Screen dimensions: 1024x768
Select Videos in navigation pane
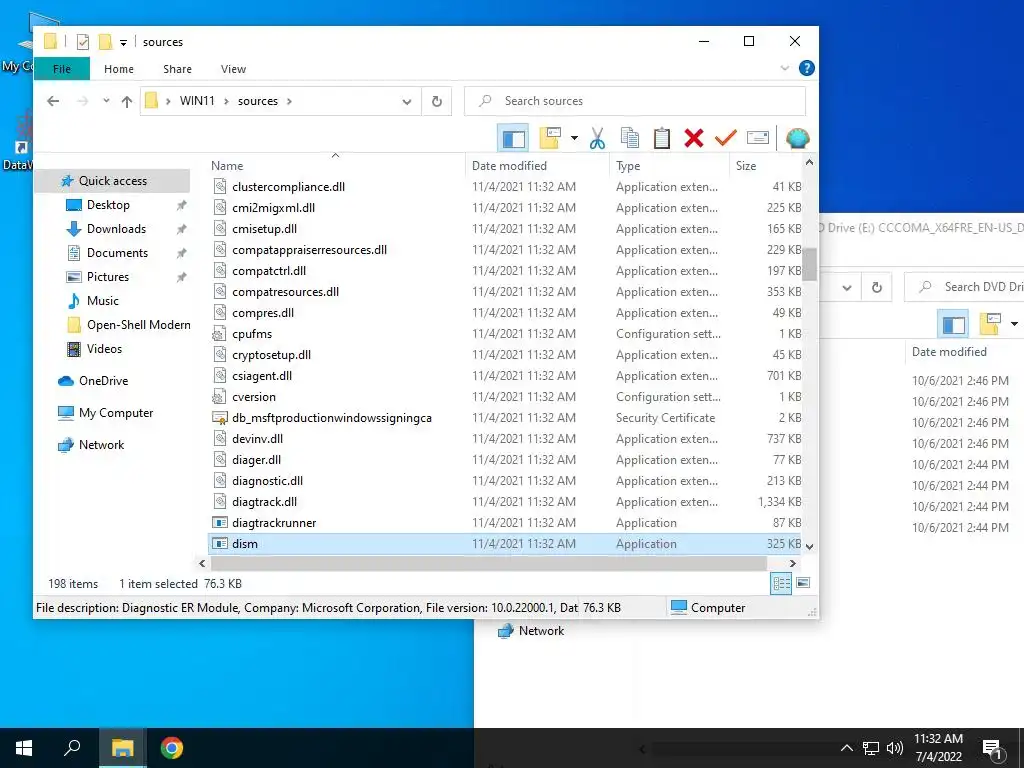point(104,349)
